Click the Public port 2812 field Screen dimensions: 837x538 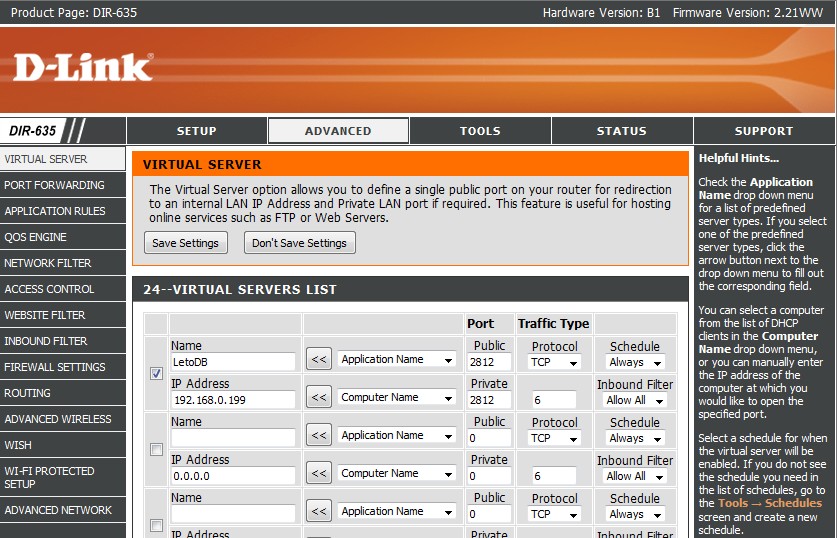pos(489,362)
